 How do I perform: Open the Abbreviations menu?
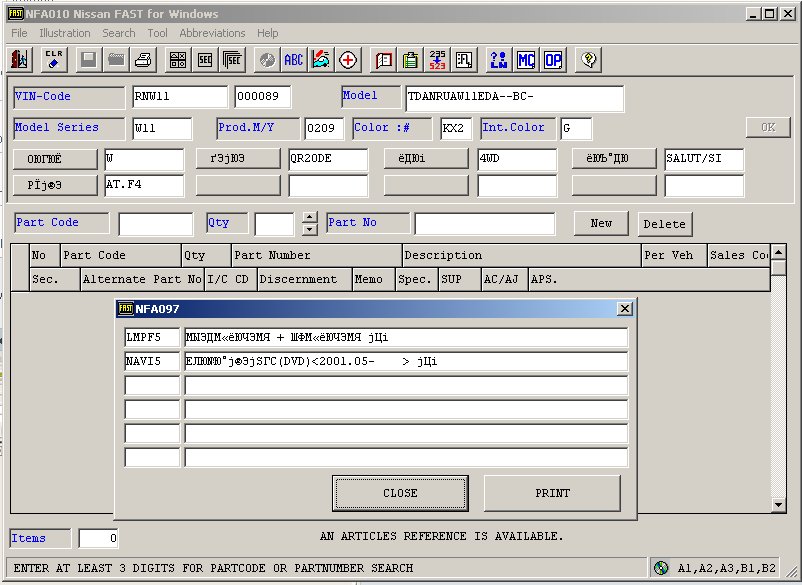[x=212, y=33]
